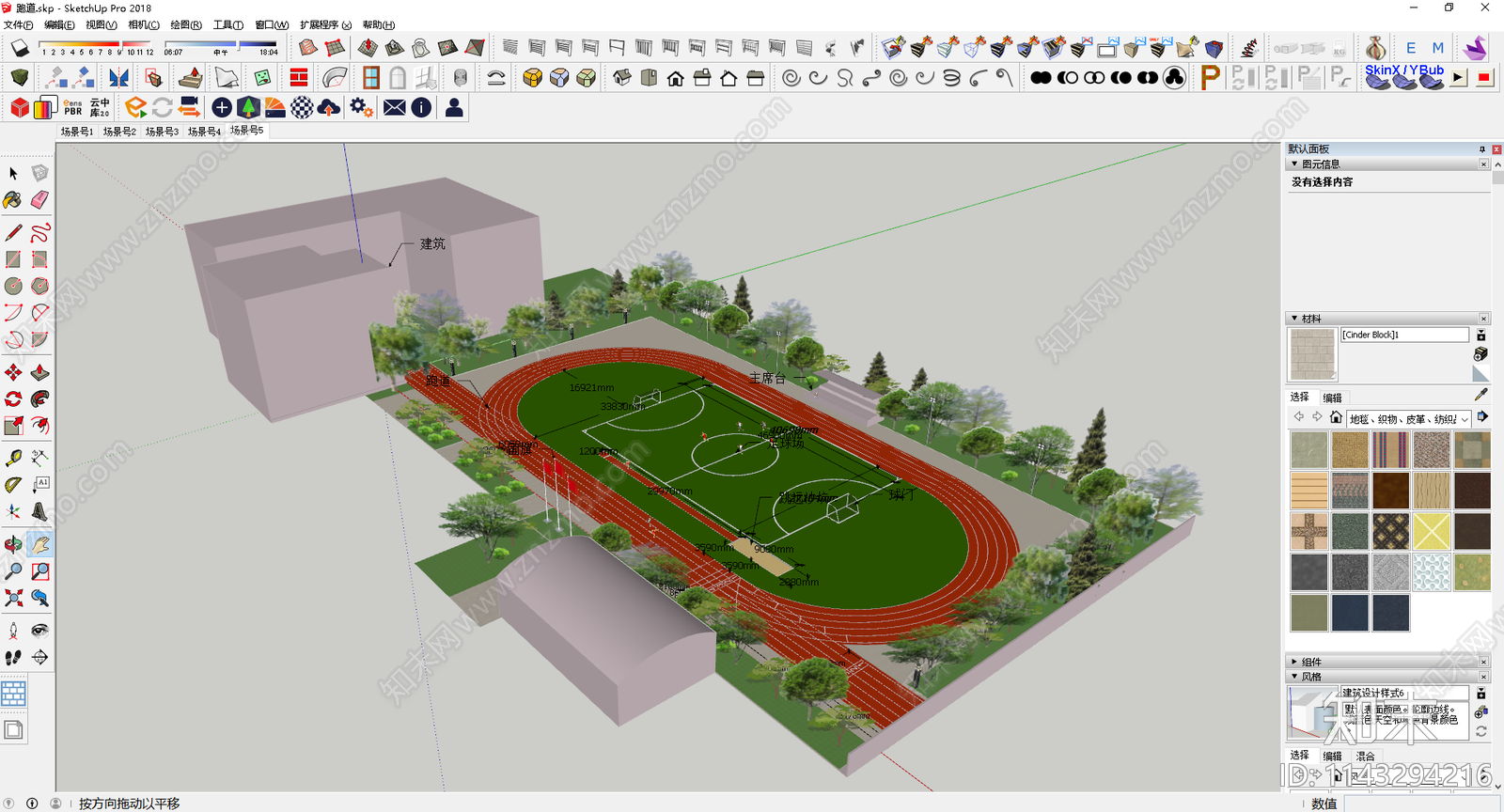Image resolution: width=1504 pixels, height=812 pixels.
Task: Select dark navy material swatch
Action: 1350,613
